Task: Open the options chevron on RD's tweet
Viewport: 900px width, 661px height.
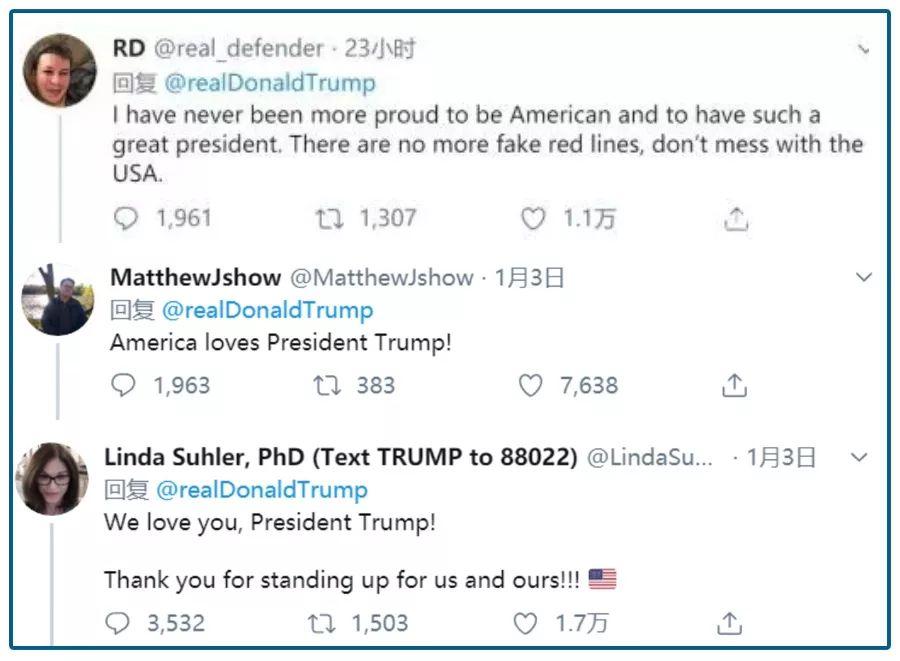Action: pyautogui.click(x=864, y=48)
